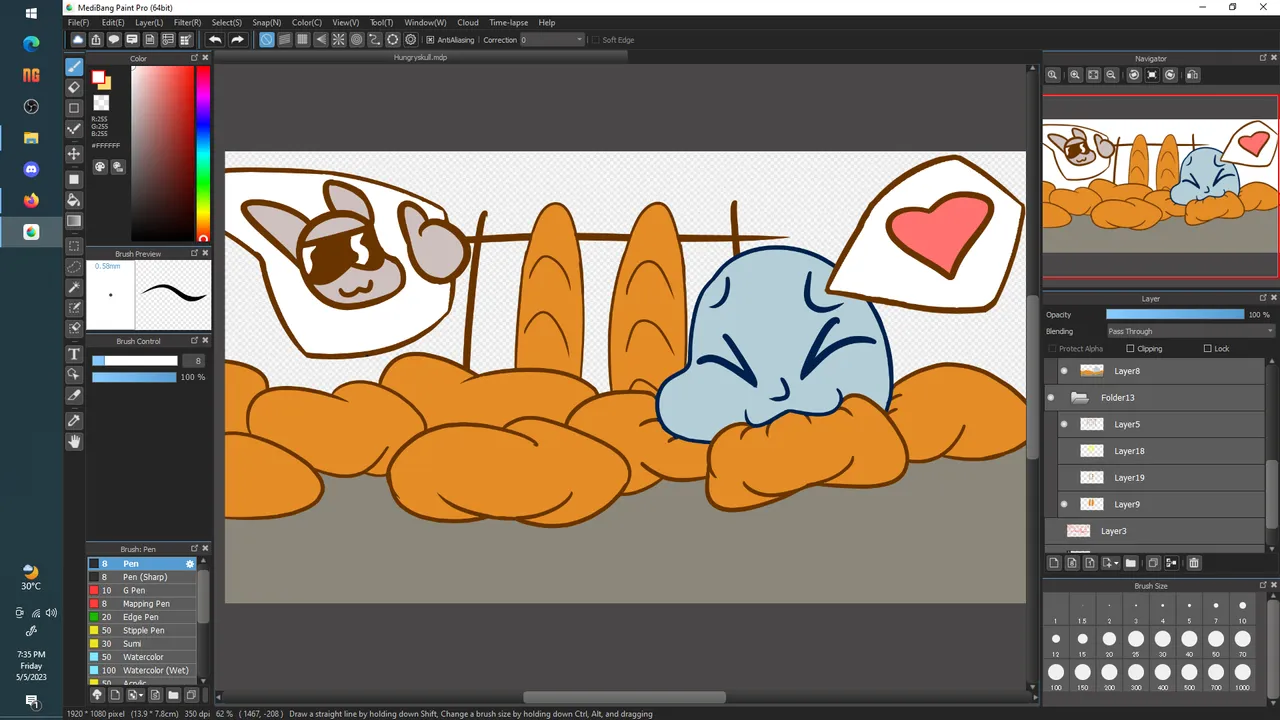Open the Correction dropdown

(552, 40)
